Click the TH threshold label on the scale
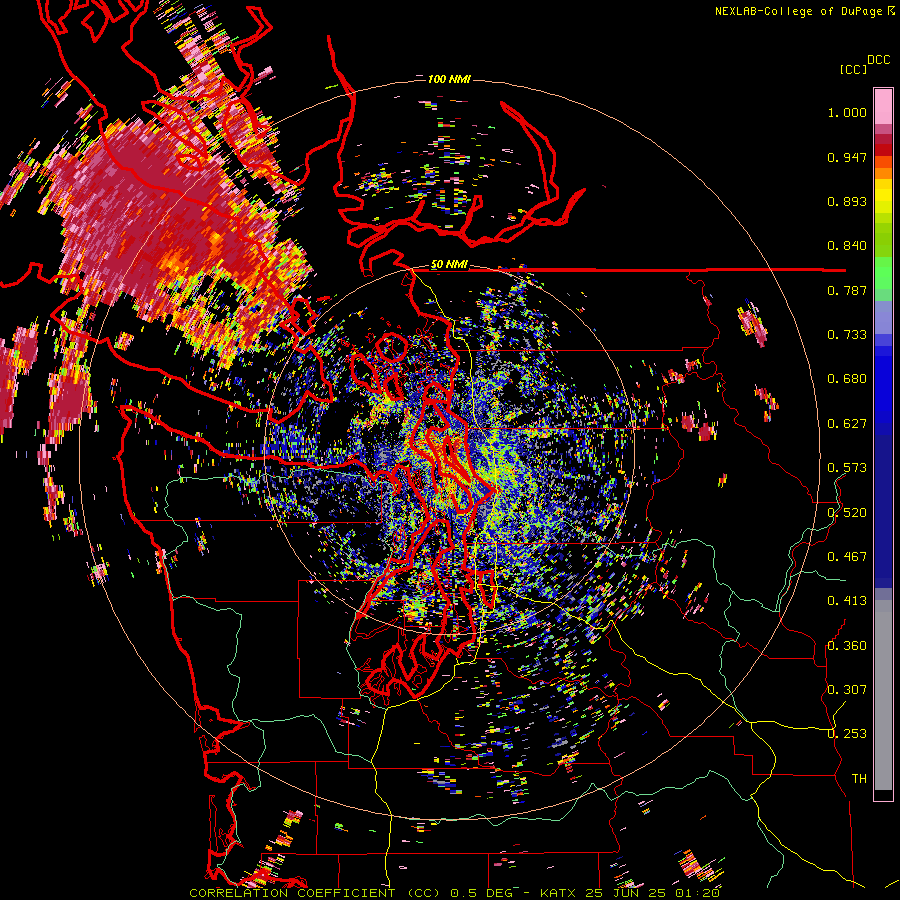The image size is (900, 900). pos(859,779)
